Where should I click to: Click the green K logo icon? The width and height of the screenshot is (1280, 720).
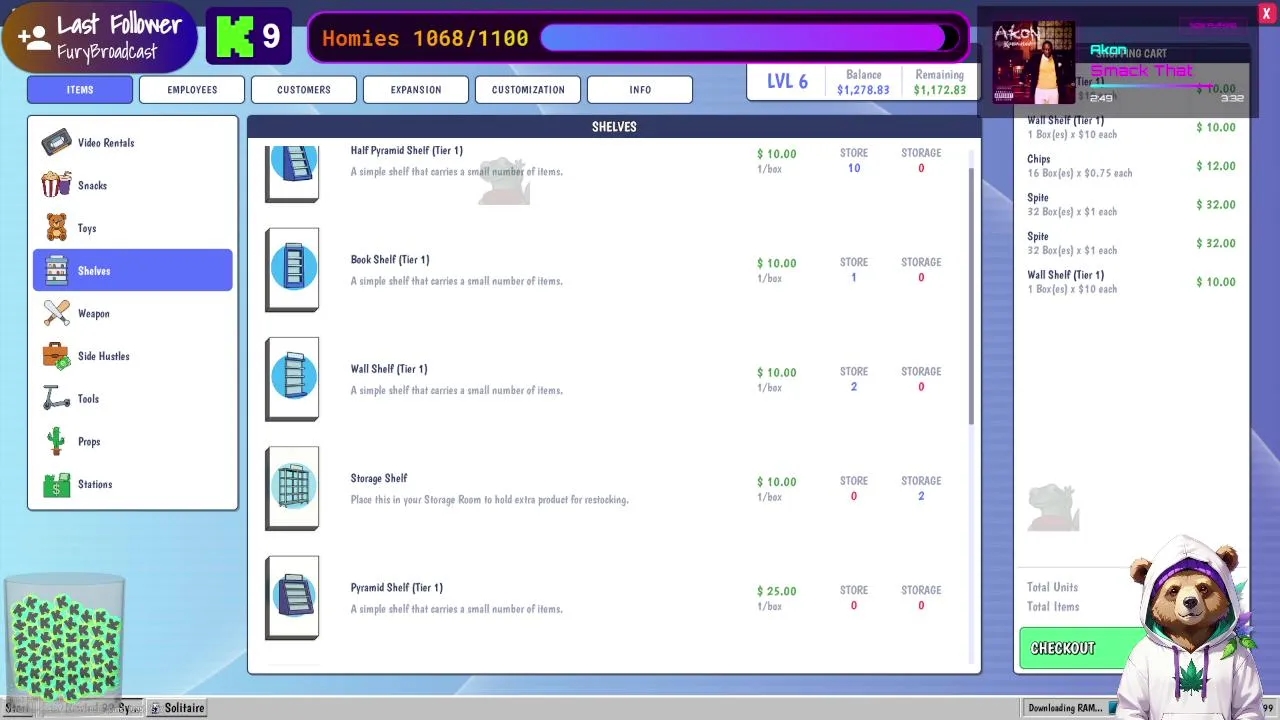[x=235, y=37]
